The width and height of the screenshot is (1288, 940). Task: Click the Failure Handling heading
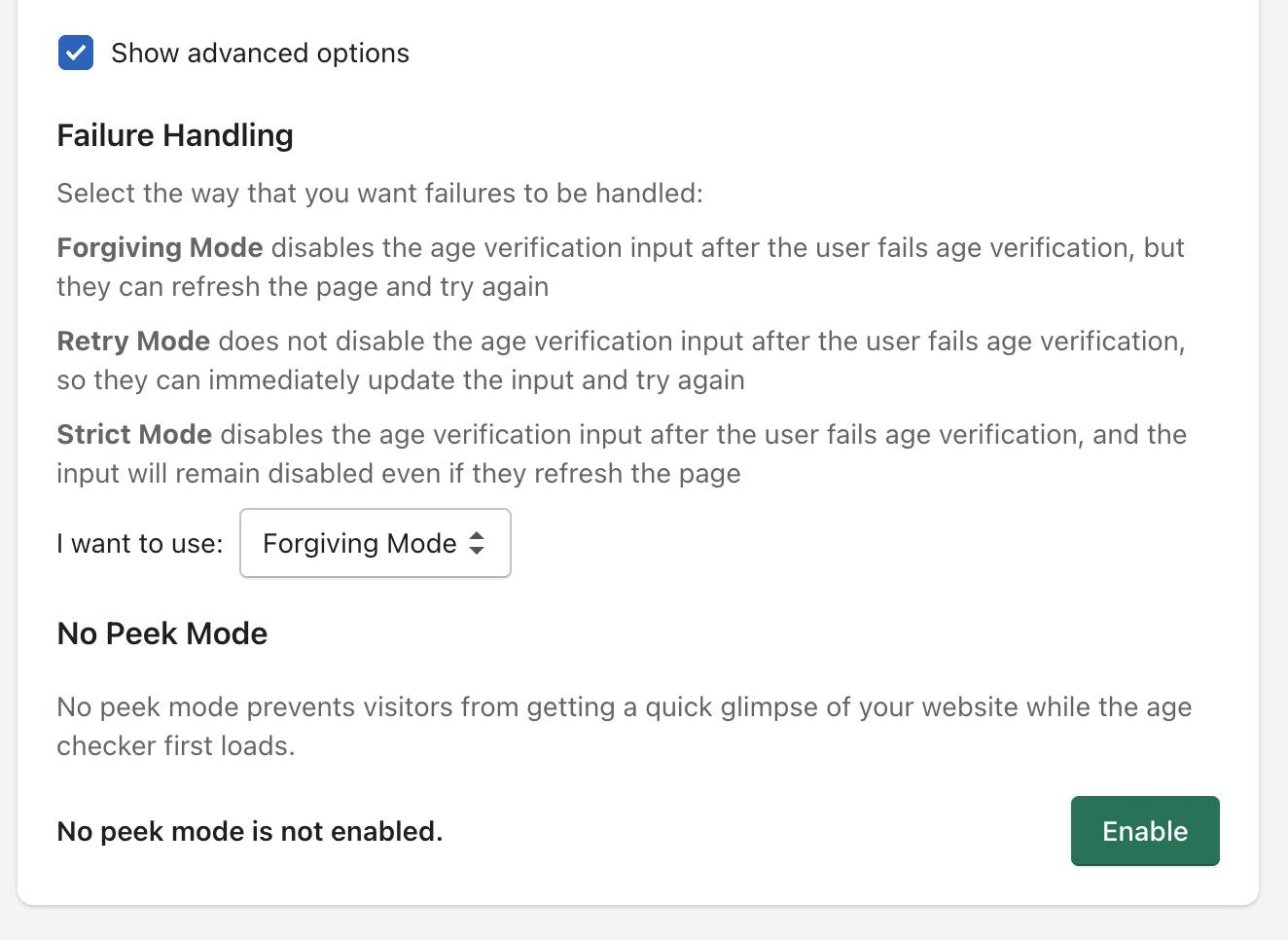coord(175,135)
